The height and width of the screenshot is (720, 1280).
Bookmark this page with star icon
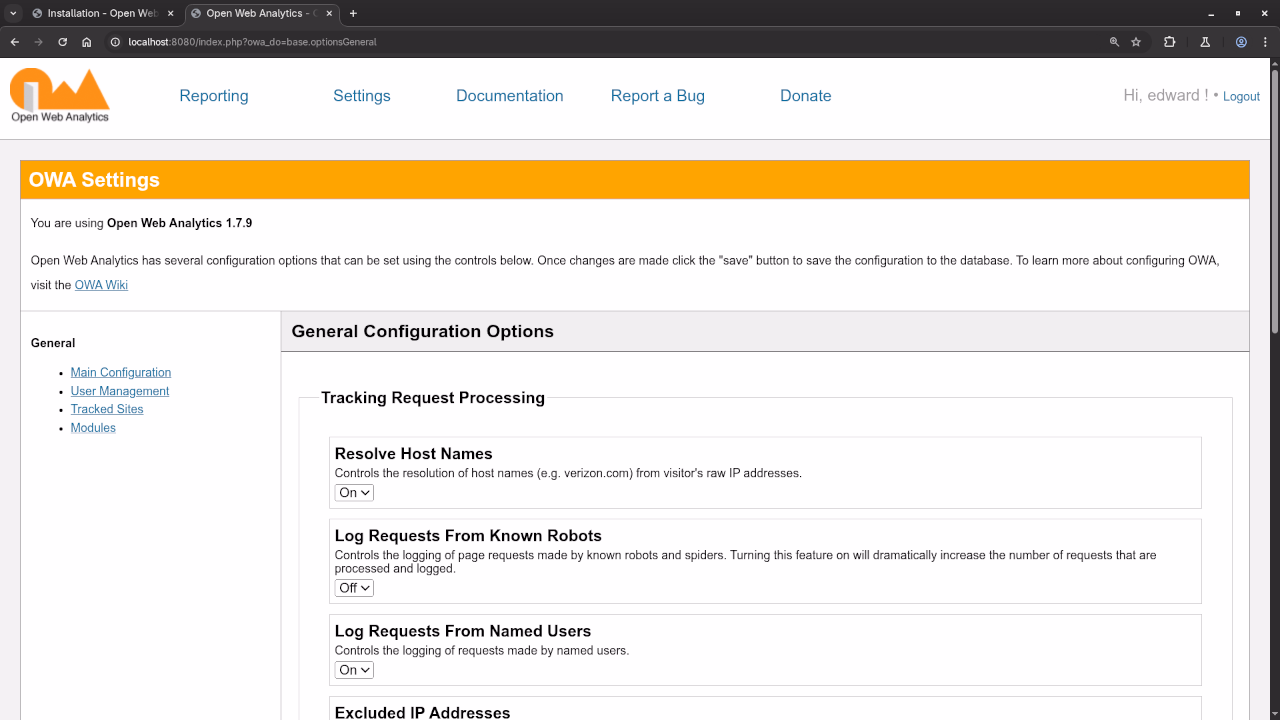1136,42
